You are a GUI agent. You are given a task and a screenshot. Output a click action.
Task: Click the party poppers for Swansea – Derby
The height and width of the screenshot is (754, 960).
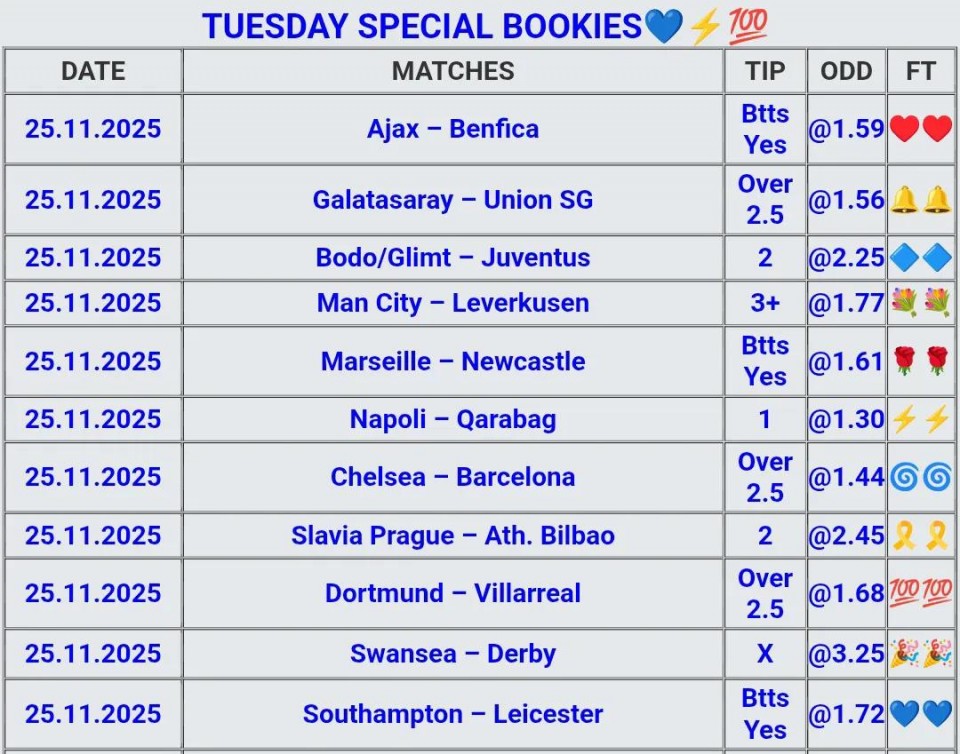921,654
